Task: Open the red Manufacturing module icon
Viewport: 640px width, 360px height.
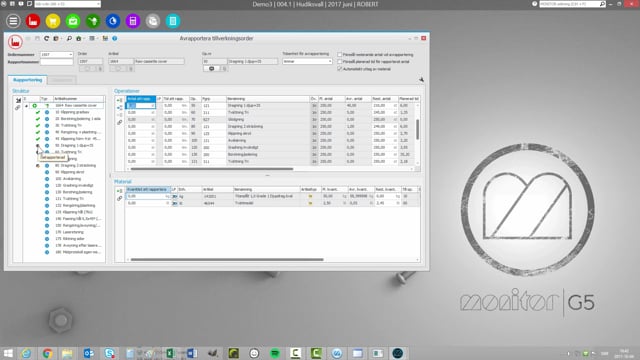Action: 33,21
